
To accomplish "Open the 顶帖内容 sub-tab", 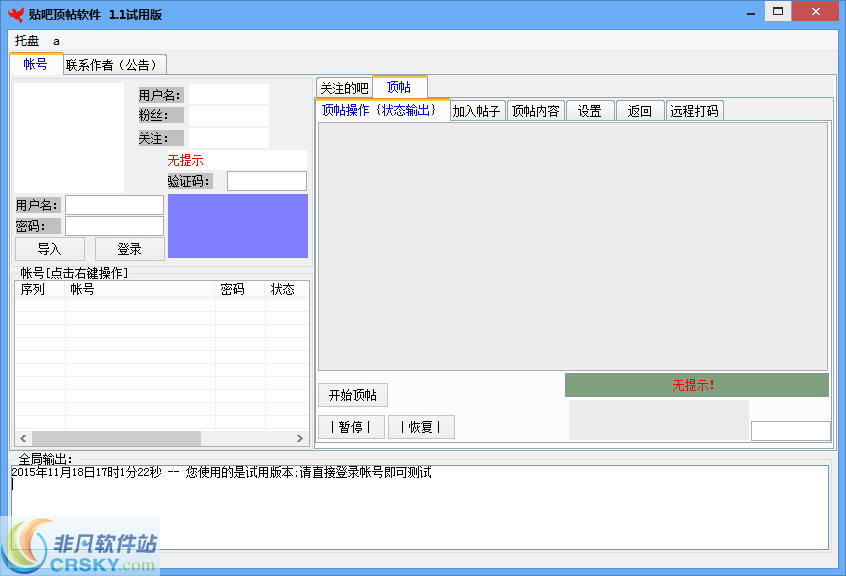I will tap(536, 111).
